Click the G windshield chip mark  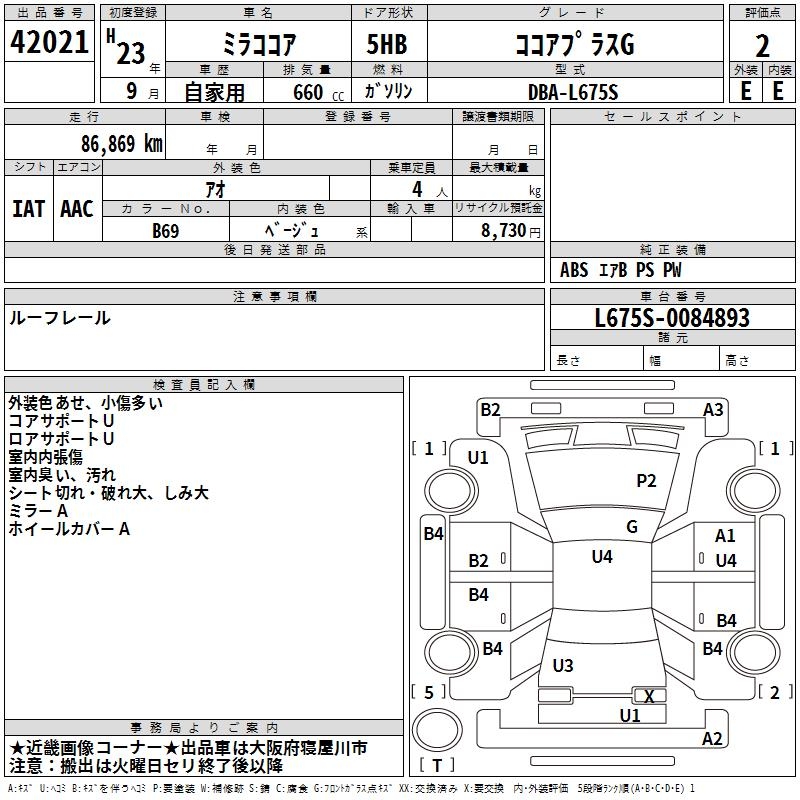[x=632, y=527]
